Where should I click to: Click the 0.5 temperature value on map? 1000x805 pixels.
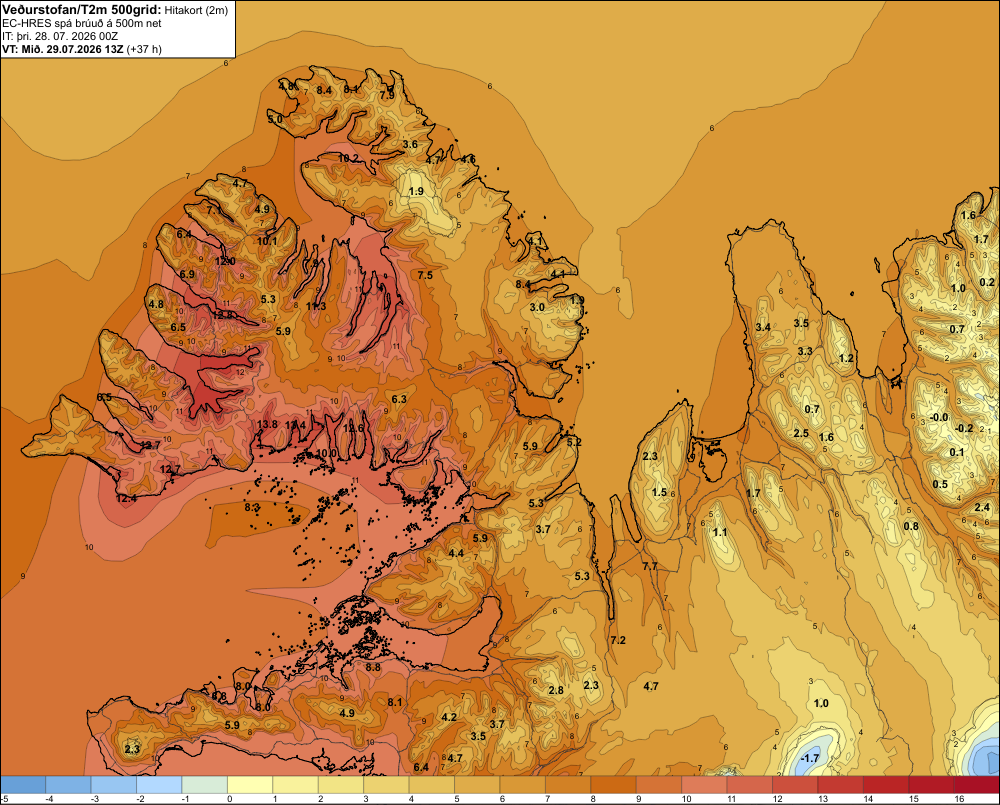pos(940,484)
